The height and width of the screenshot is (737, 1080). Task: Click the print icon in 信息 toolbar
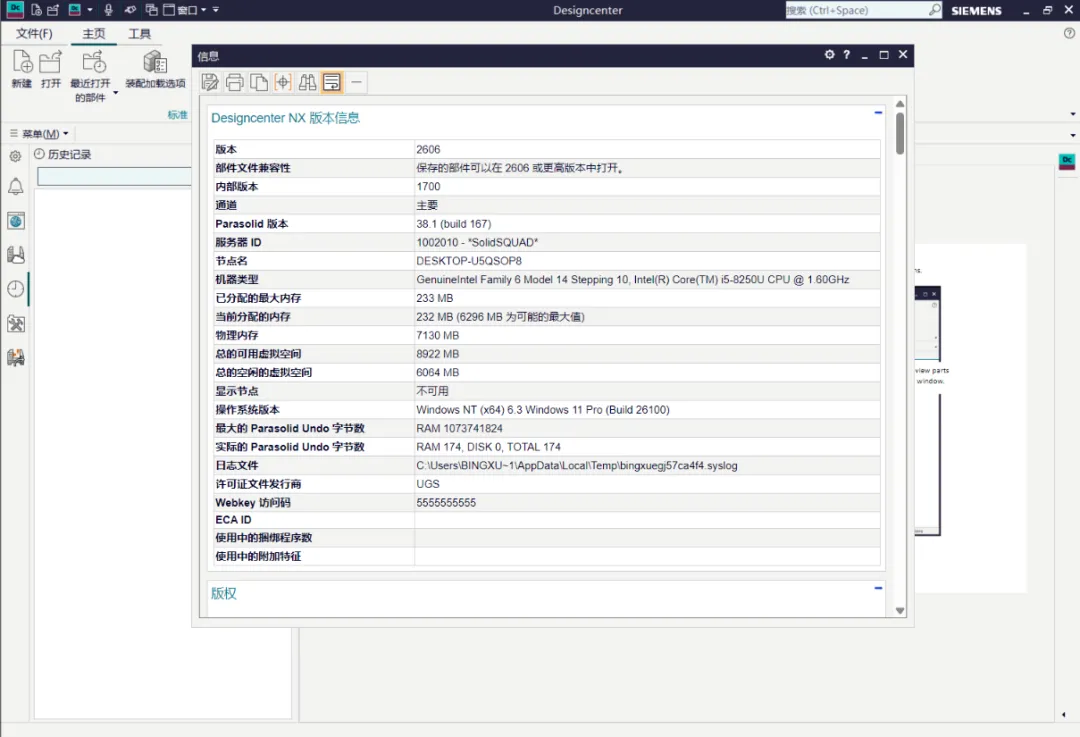click(234, 83)
